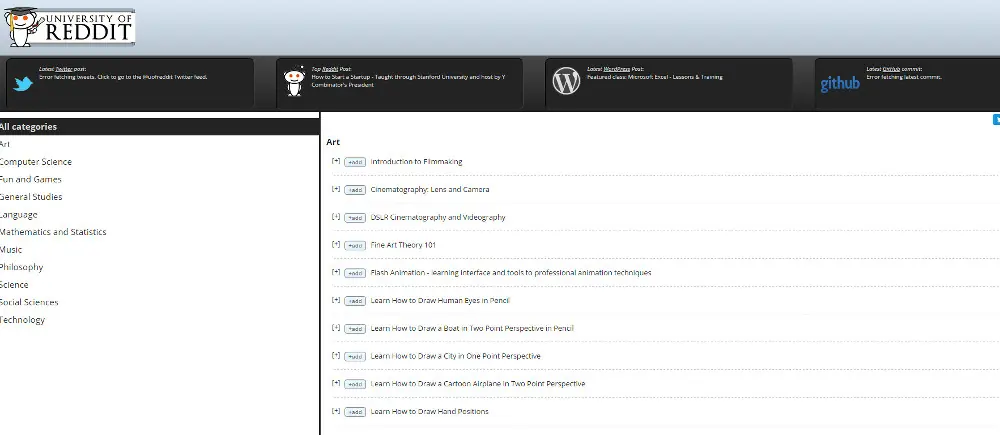
Task: Open Cinematography: Lens and Camera title
Action: [430, 189]
